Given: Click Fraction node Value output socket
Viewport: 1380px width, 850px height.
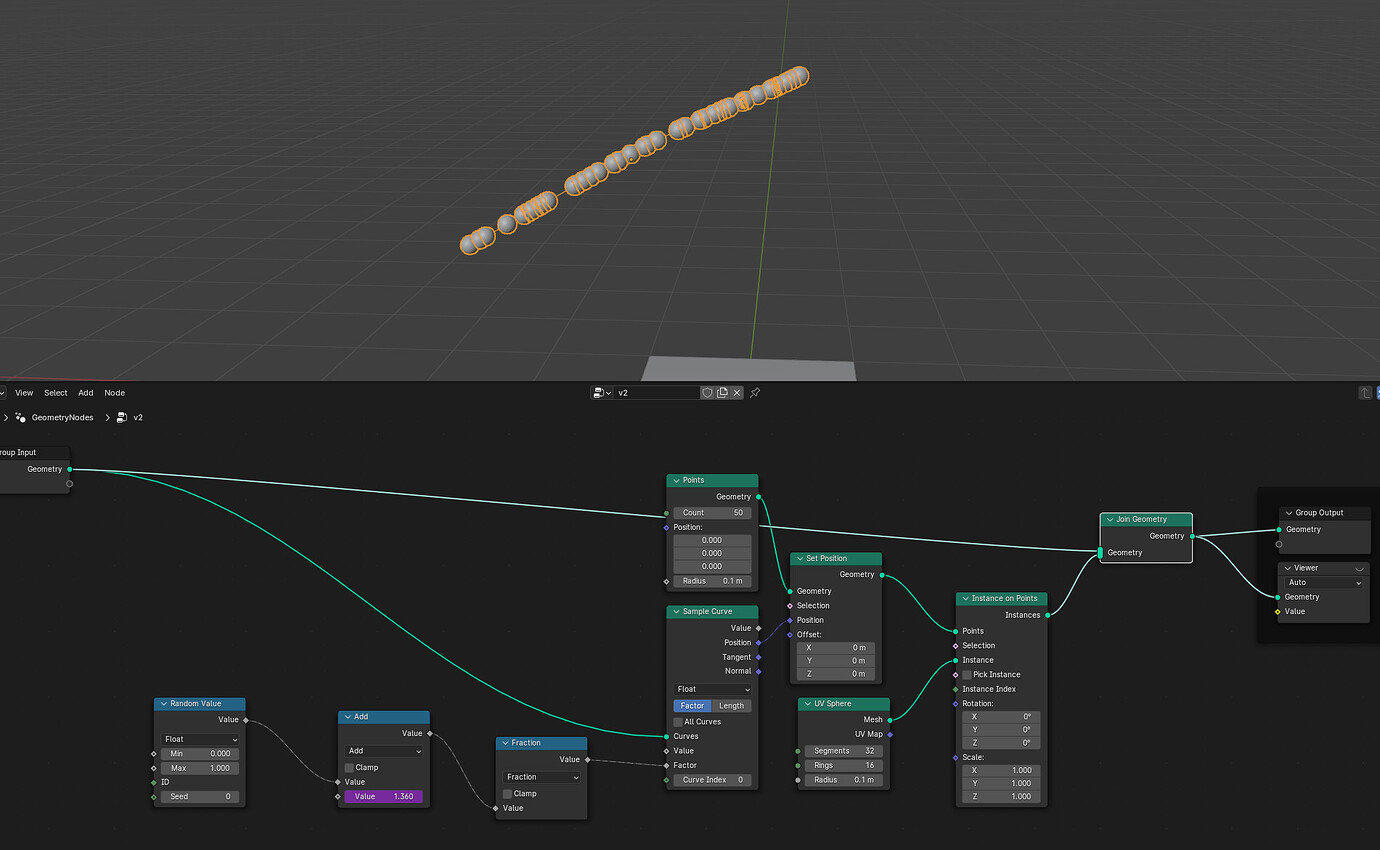Looking at the screenshot, I should point(587,760).
